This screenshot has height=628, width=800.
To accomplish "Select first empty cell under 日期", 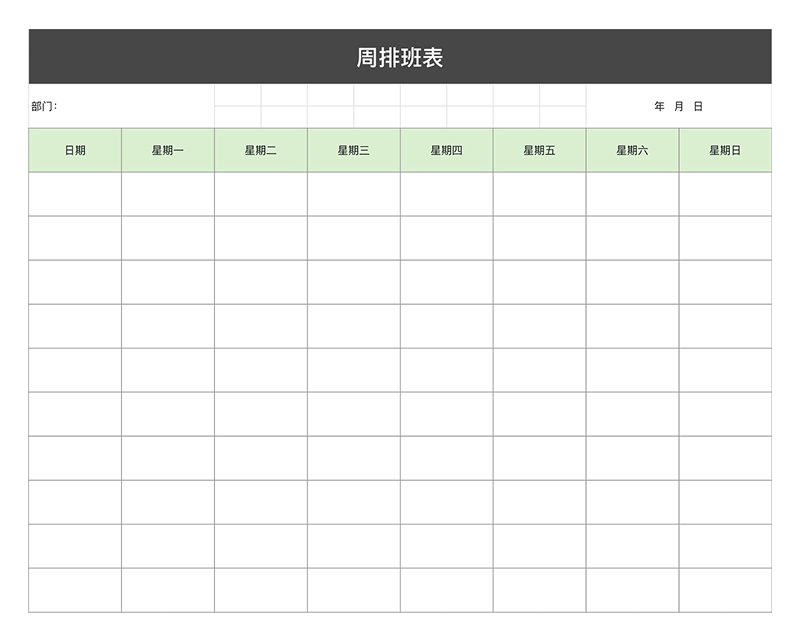I will point(75,194).
